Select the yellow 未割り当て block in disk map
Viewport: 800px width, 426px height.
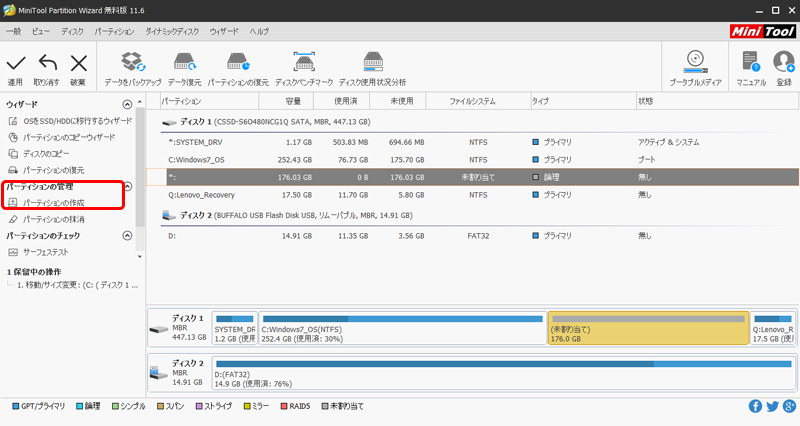(648, 328)
